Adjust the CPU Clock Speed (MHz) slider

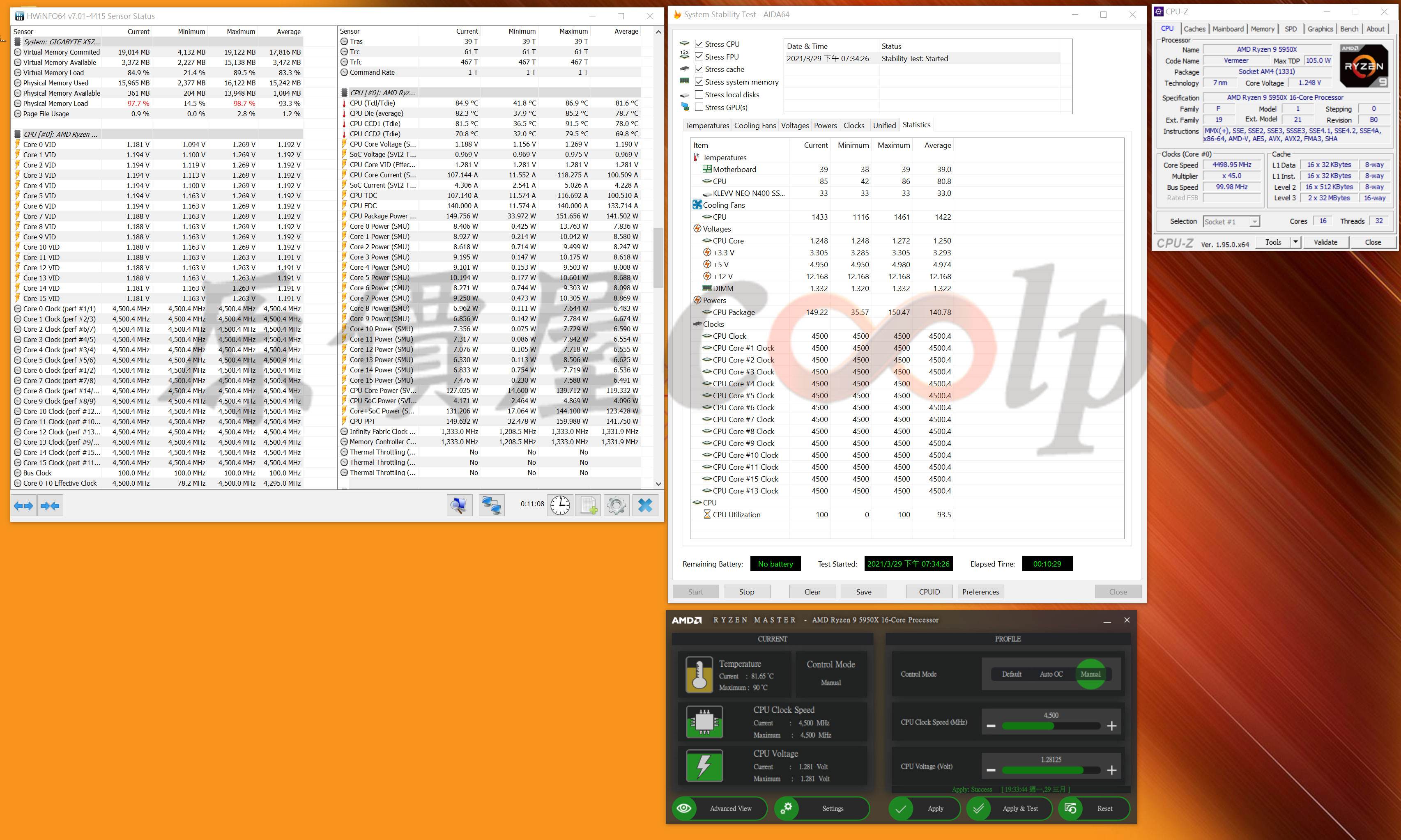pos(1051,726)
